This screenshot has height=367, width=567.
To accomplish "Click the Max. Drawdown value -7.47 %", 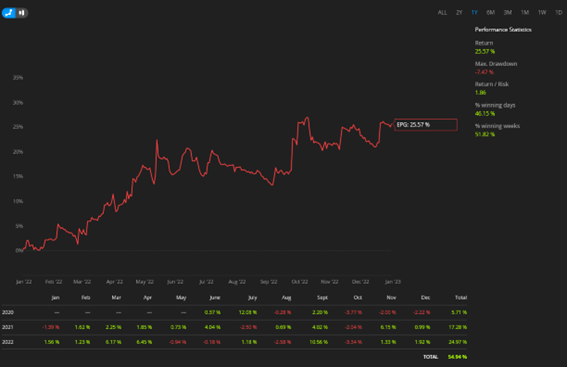I will tap(484, 72).
